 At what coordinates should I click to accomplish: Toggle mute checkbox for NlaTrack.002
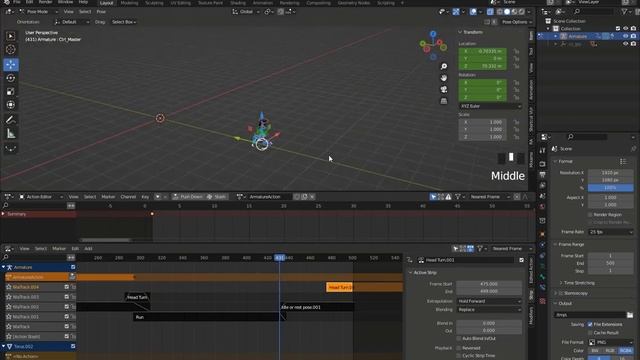point(67,307)
